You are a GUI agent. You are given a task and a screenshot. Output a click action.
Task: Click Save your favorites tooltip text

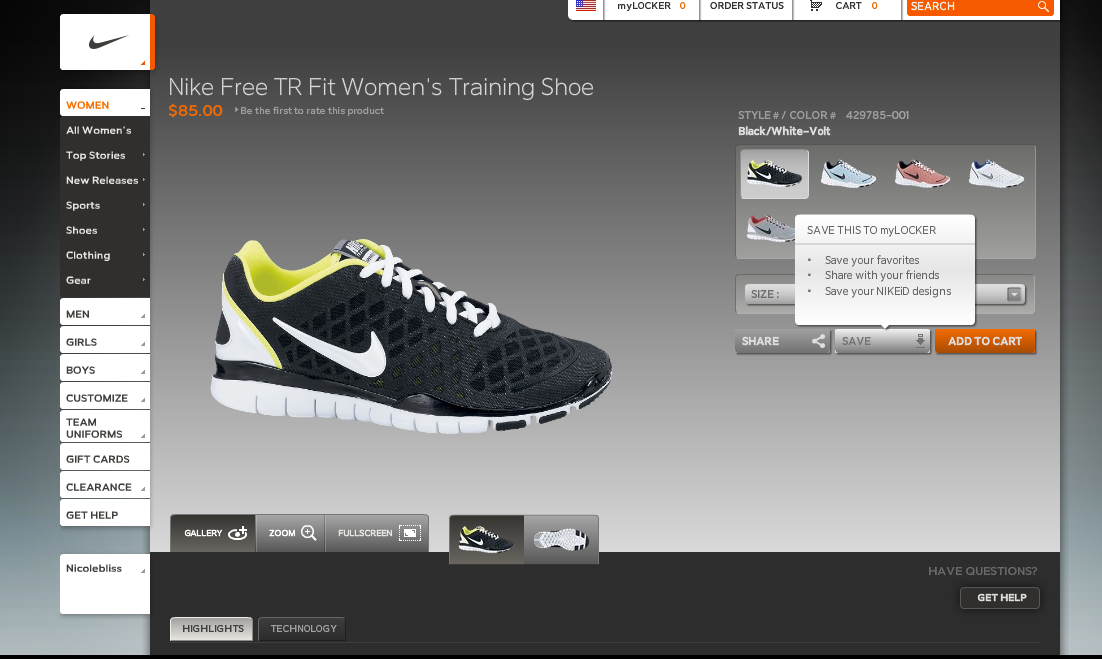click(x=871, y=260)
